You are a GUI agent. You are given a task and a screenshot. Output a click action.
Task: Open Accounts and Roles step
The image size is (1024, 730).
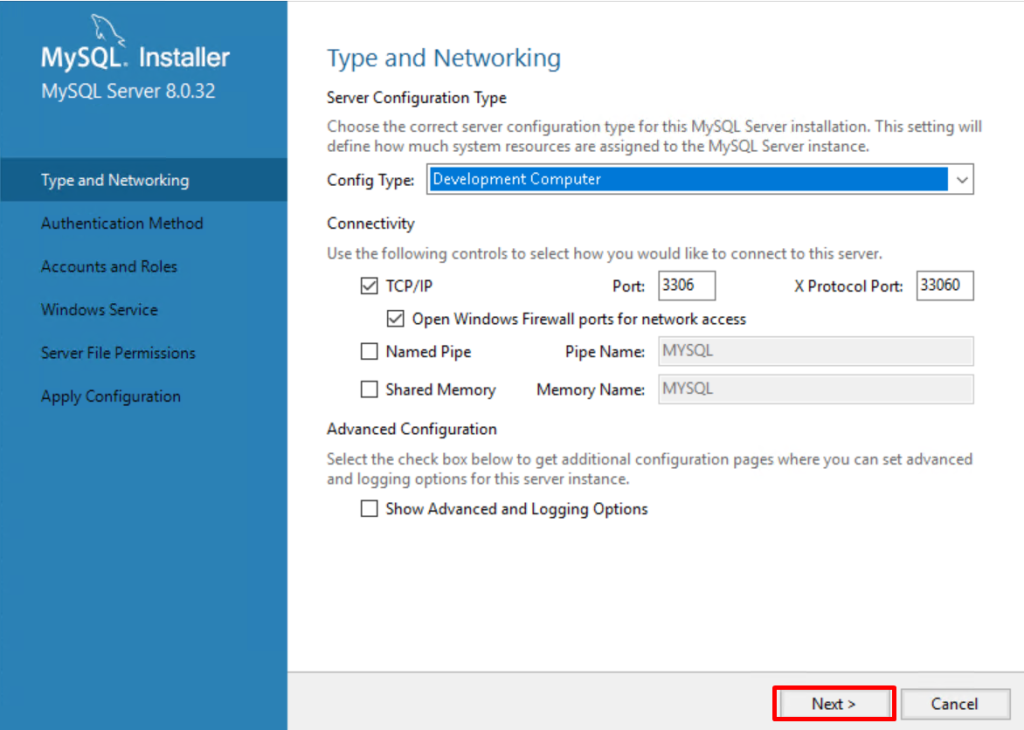(109, 266)
